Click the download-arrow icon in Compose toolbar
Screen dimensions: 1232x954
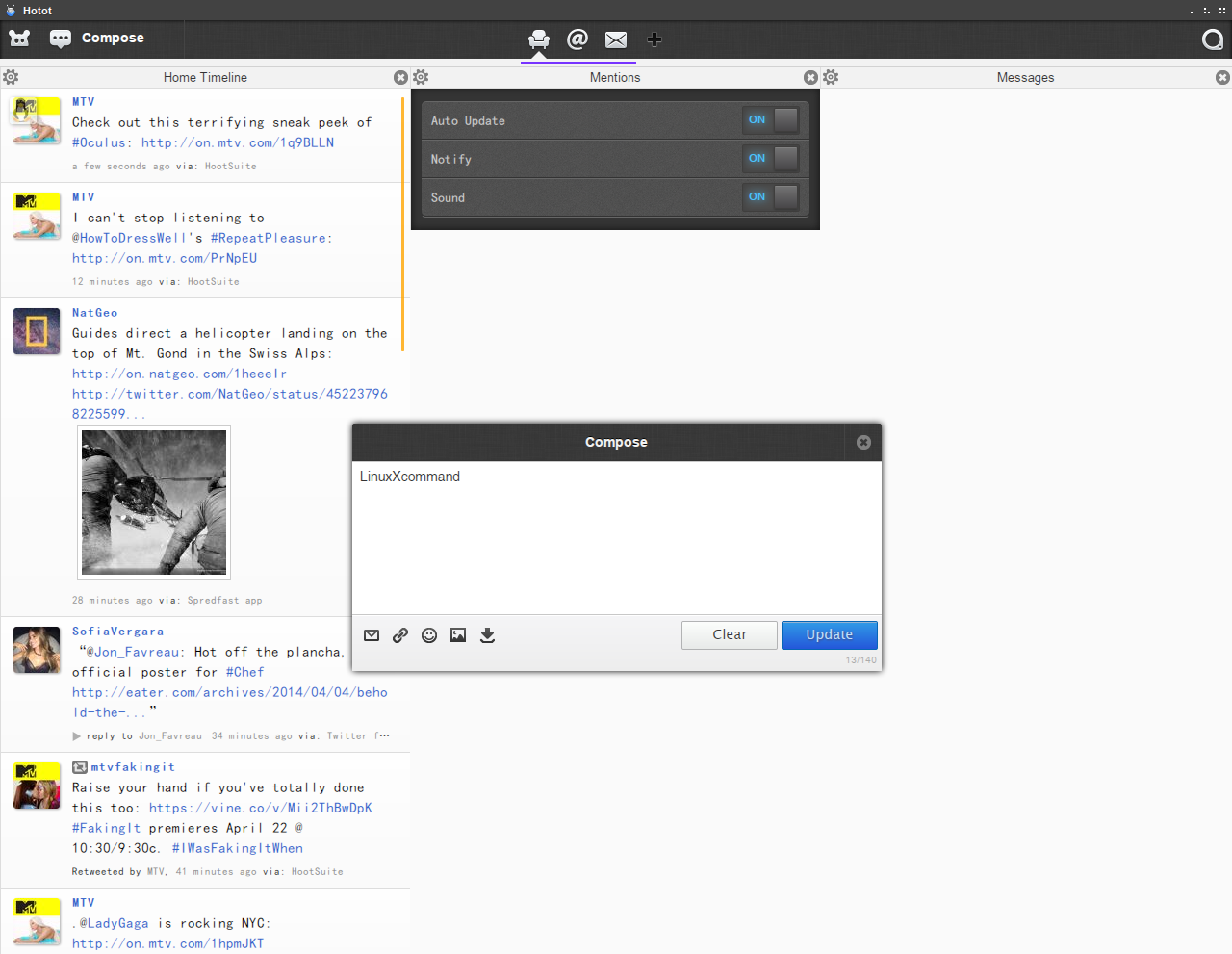pyautogui.click(x=487, y=635)
